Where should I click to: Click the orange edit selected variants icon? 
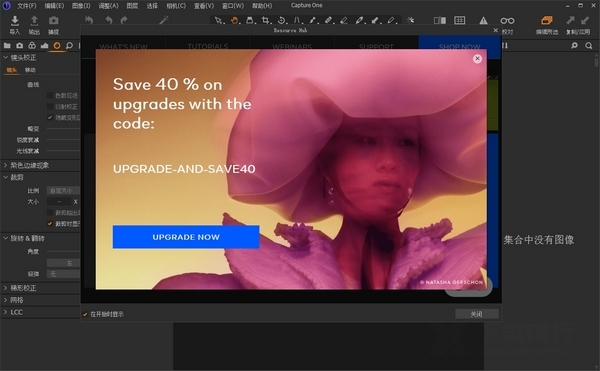point(547,20)
